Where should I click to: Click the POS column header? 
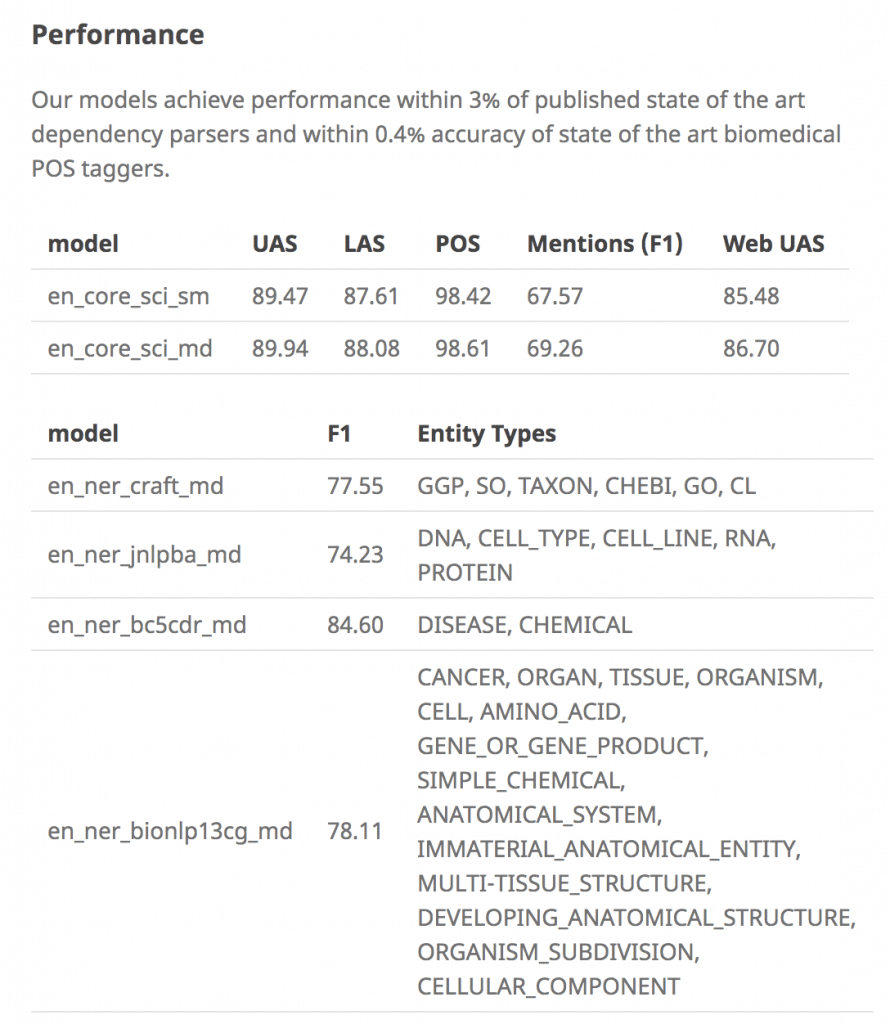458,244
